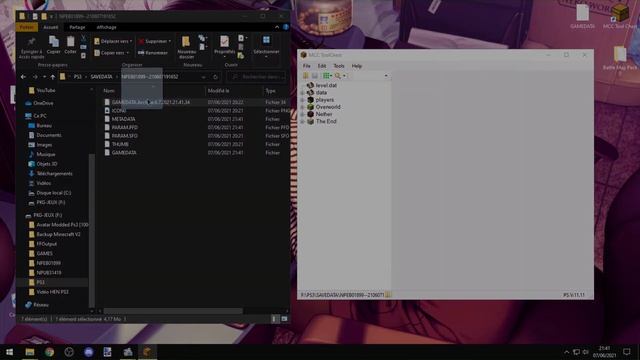Select level.dat in the MCC ToolChest tree
Screen dimensions: 640x360
[326, 85]
